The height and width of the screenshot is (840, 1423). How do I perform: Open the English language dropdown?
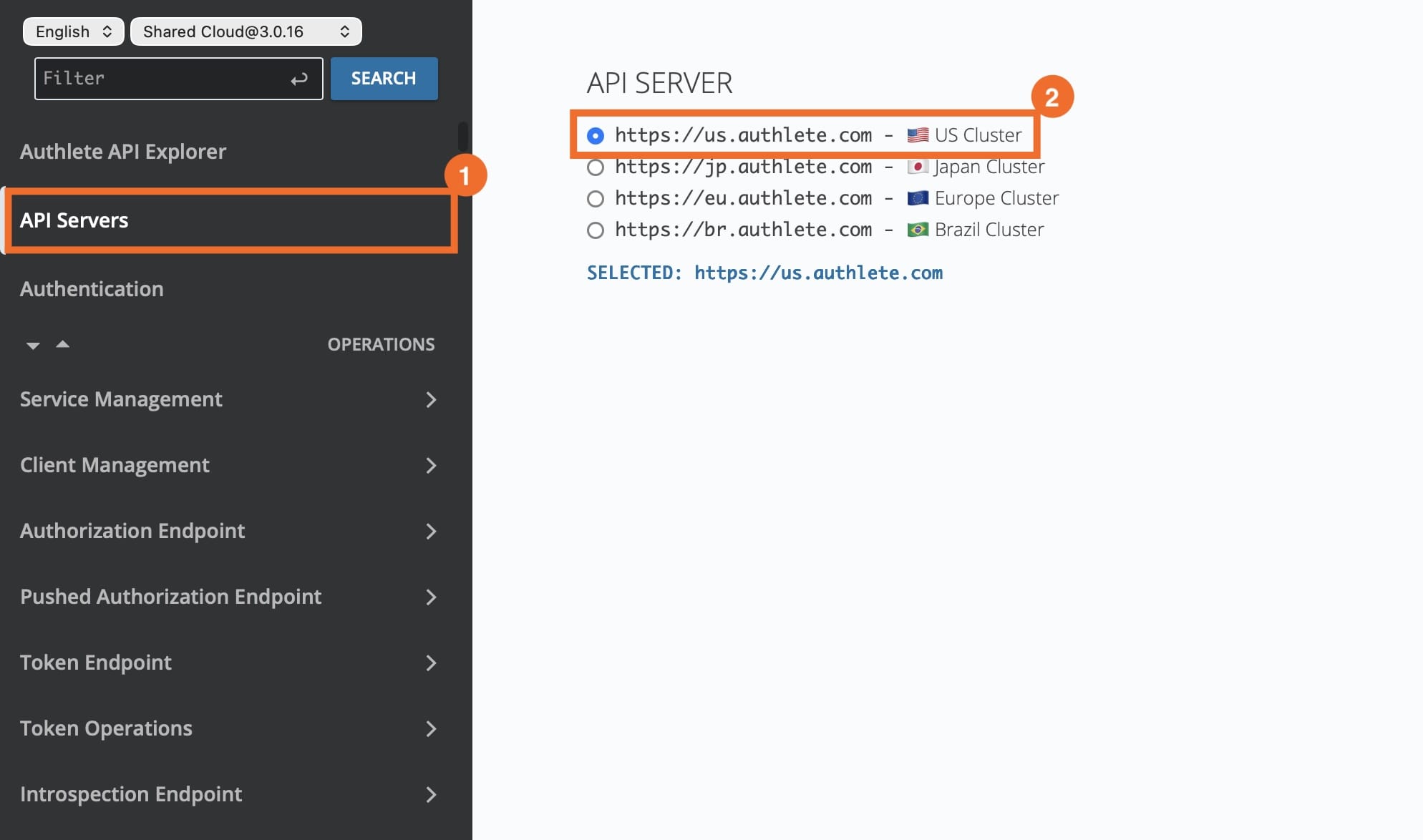click(73, 31)
